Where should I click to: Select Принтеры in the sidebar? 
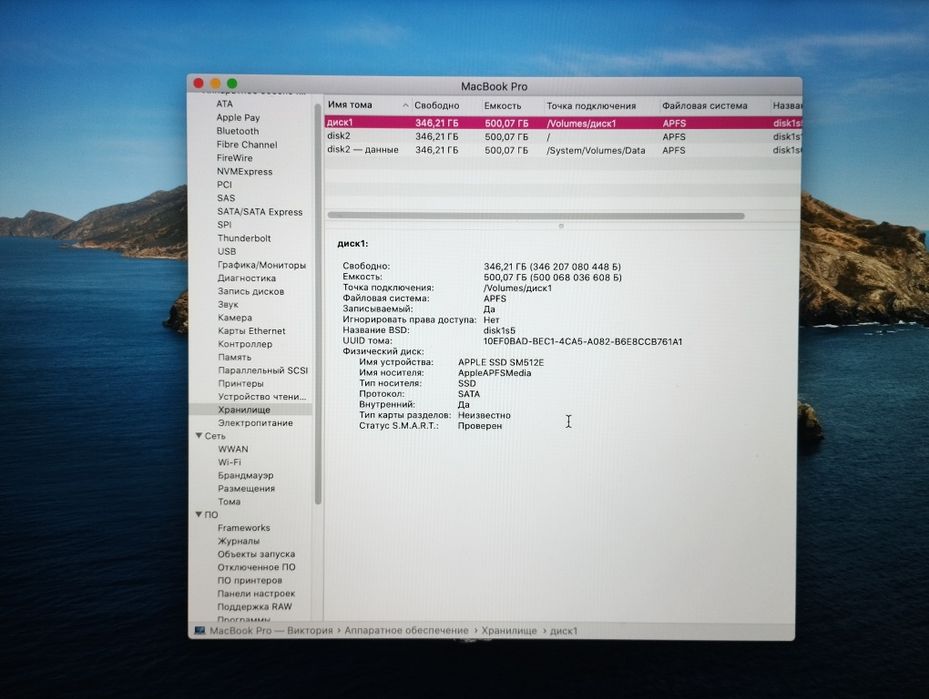pos(241,384)
